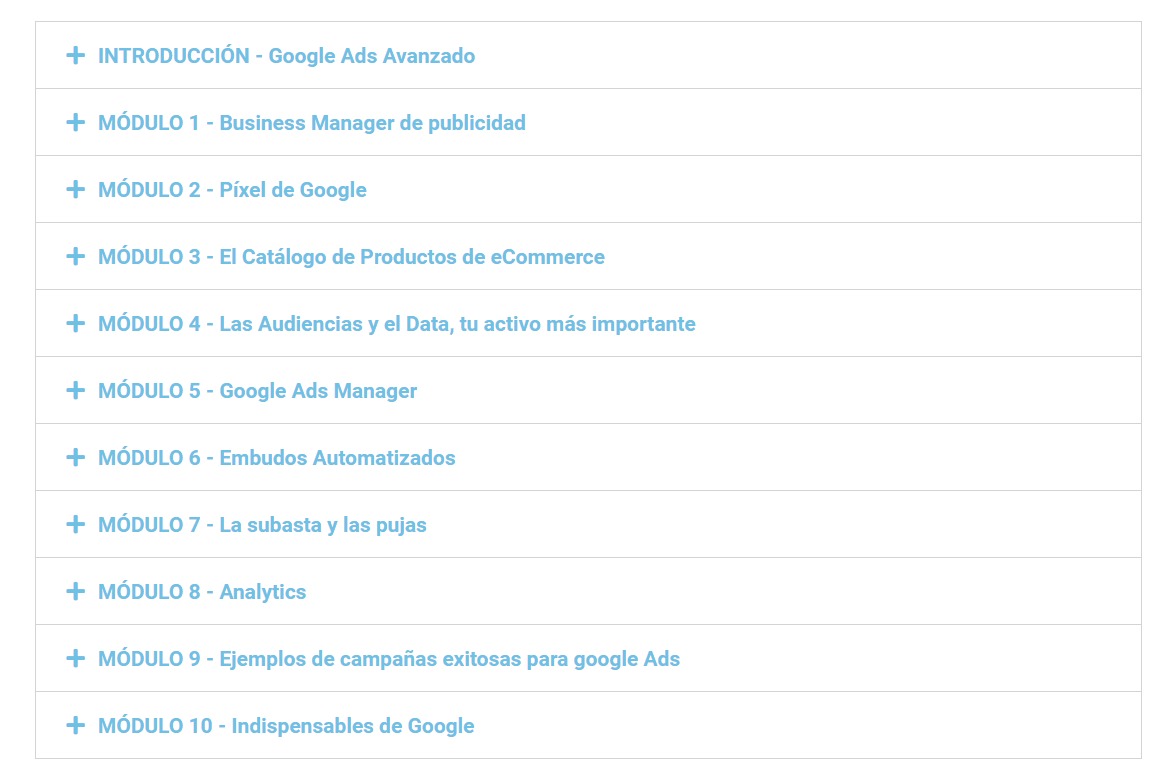Click the plus icon next to MÓDULO 7

click(x=75, y=524)
